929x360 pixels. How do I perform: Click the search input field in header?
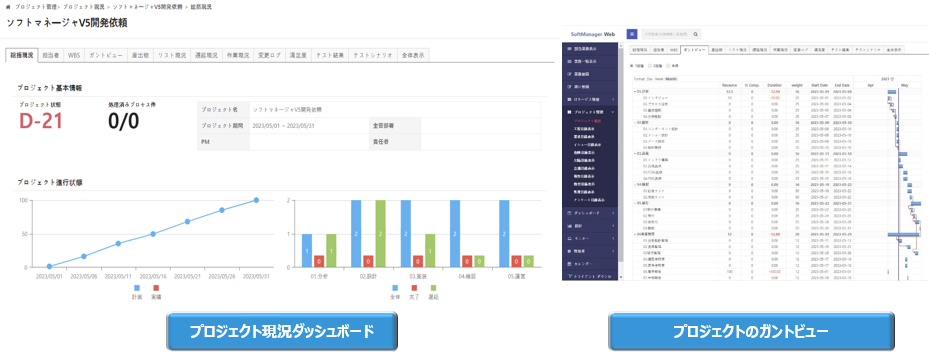pyautogui.click(x=666, y=34)
